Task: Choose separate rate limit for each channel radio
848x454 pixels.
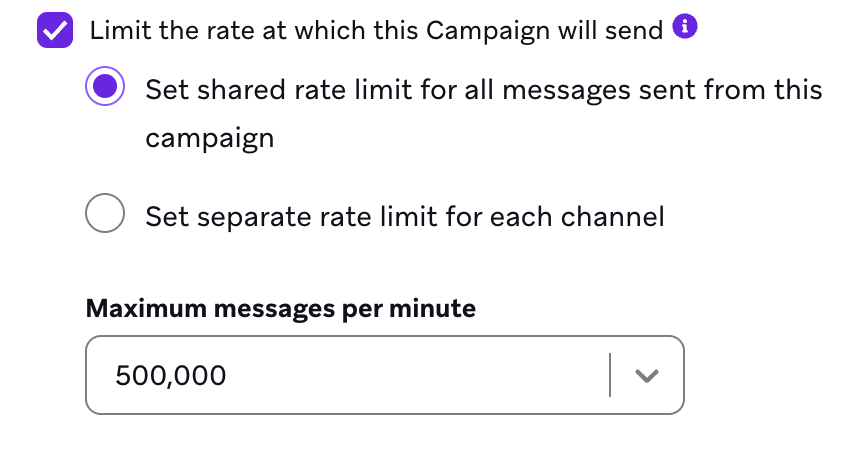Action: pos(105,214)
